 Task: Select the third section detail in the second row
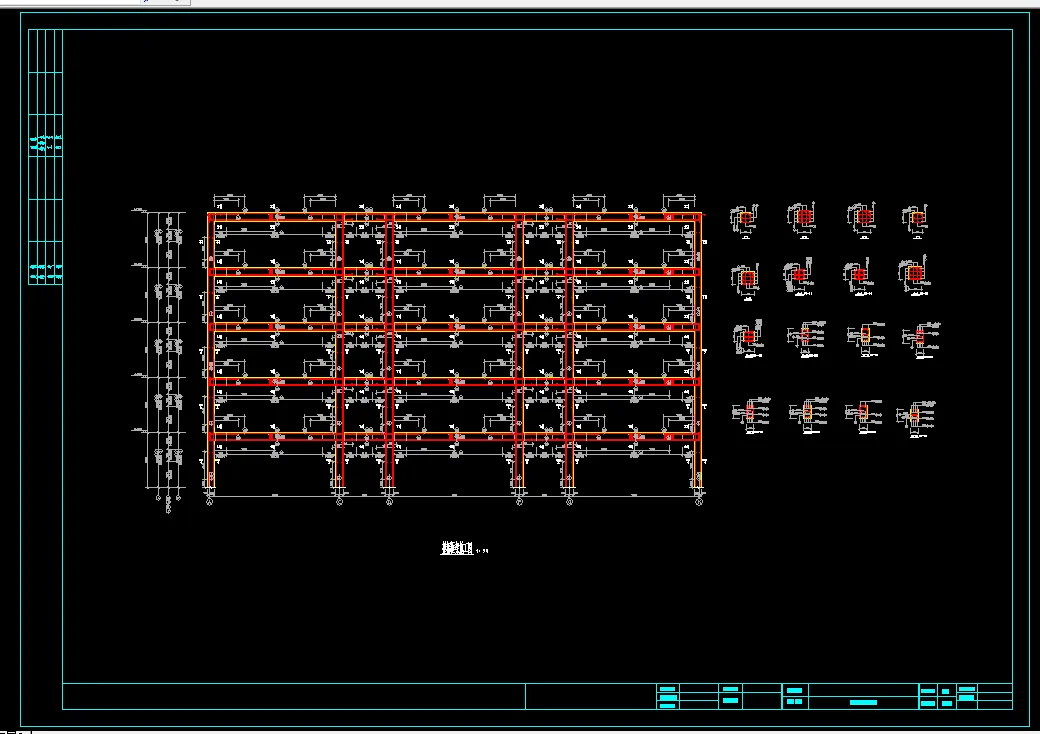859,277
